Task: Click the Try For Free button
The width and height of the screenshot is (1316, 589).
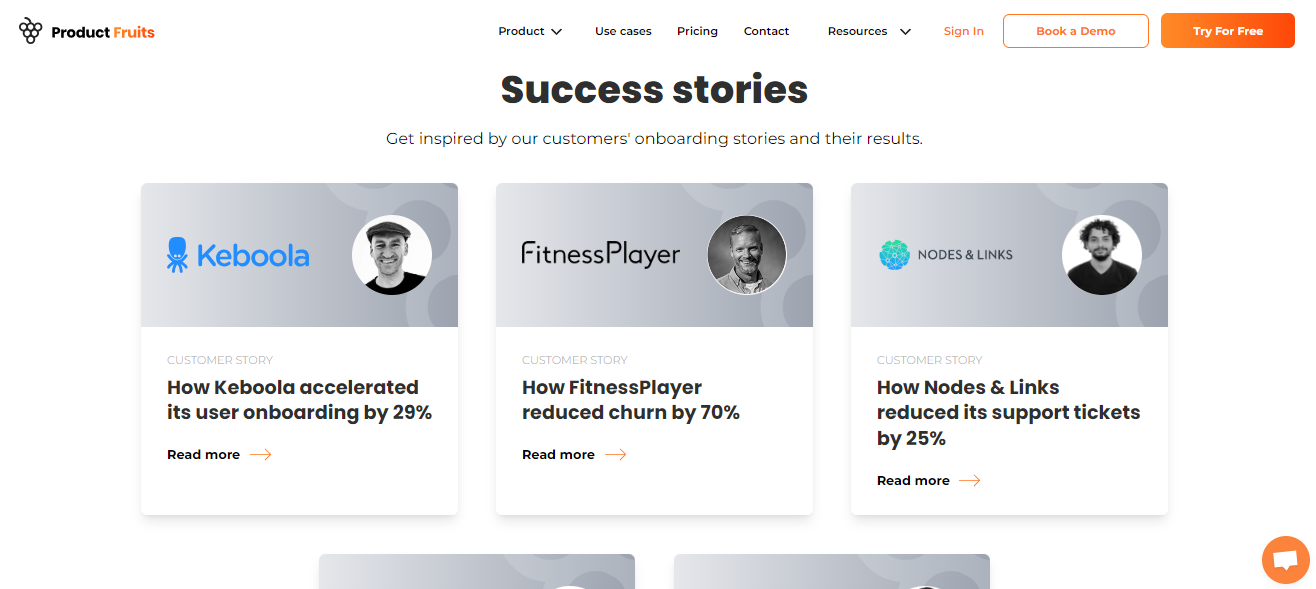Action: click(x=1227, y=31)
